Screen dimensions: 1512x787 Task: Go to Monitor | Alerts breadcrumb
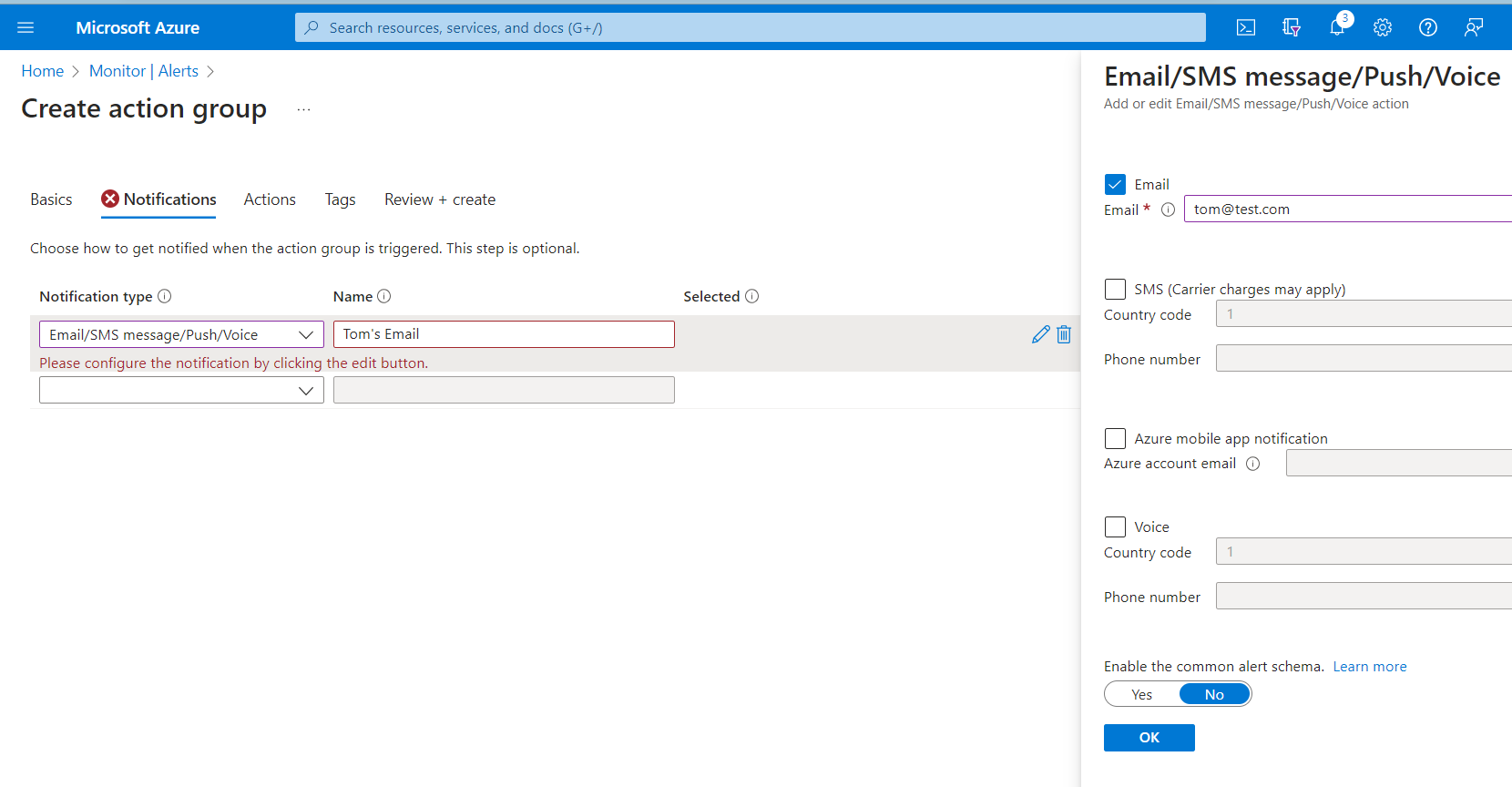click(x=144, y=71)
